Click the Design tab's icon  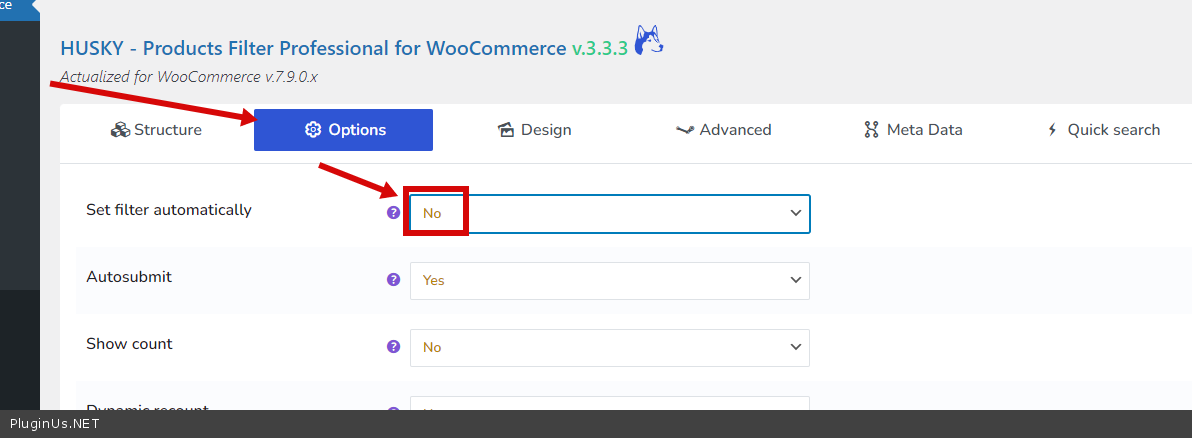tap(505, 130)
